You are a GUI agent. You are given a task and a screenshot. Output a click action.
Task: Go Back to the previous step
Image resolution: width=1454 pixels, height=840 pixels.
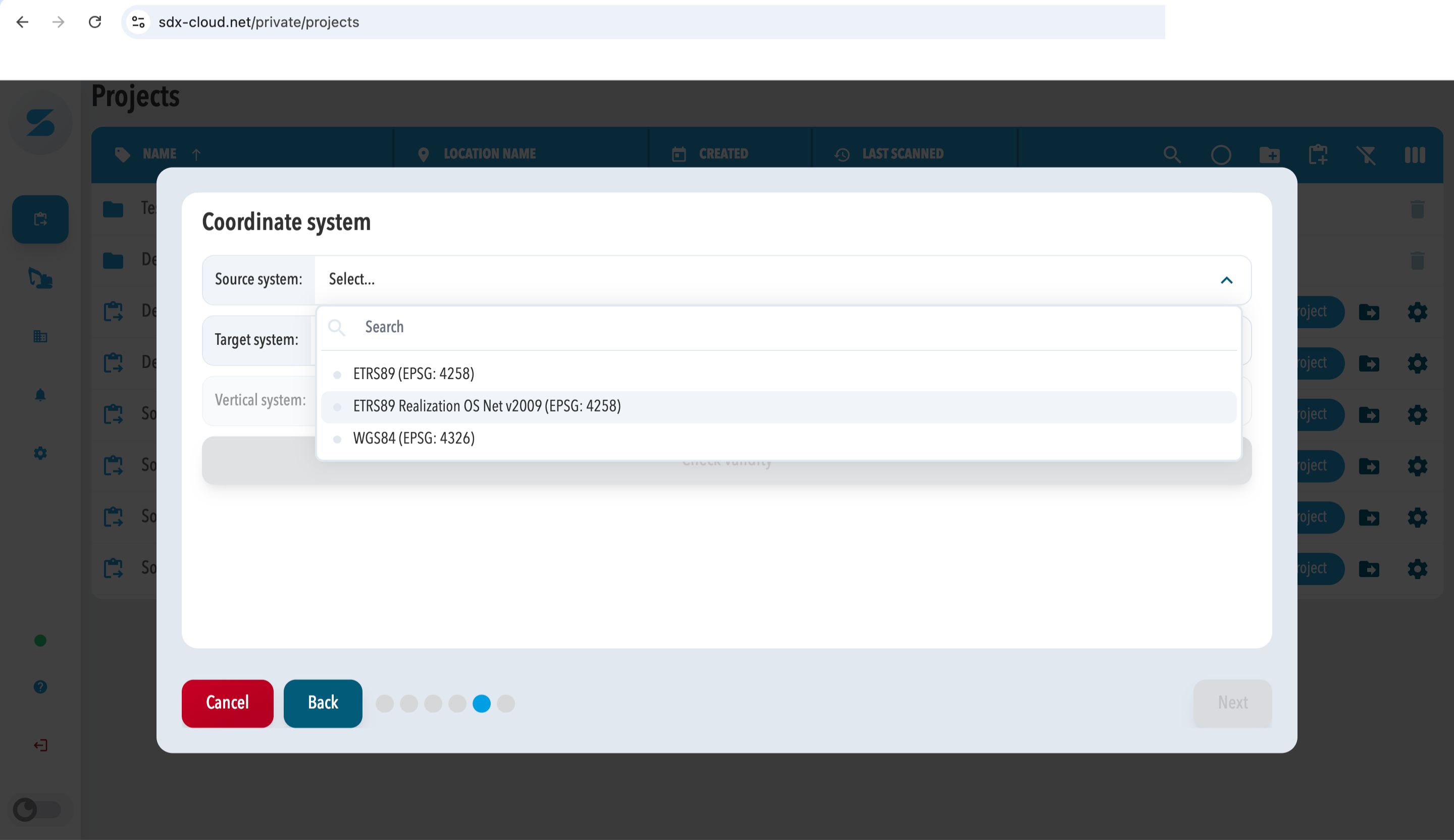[323, 703]
